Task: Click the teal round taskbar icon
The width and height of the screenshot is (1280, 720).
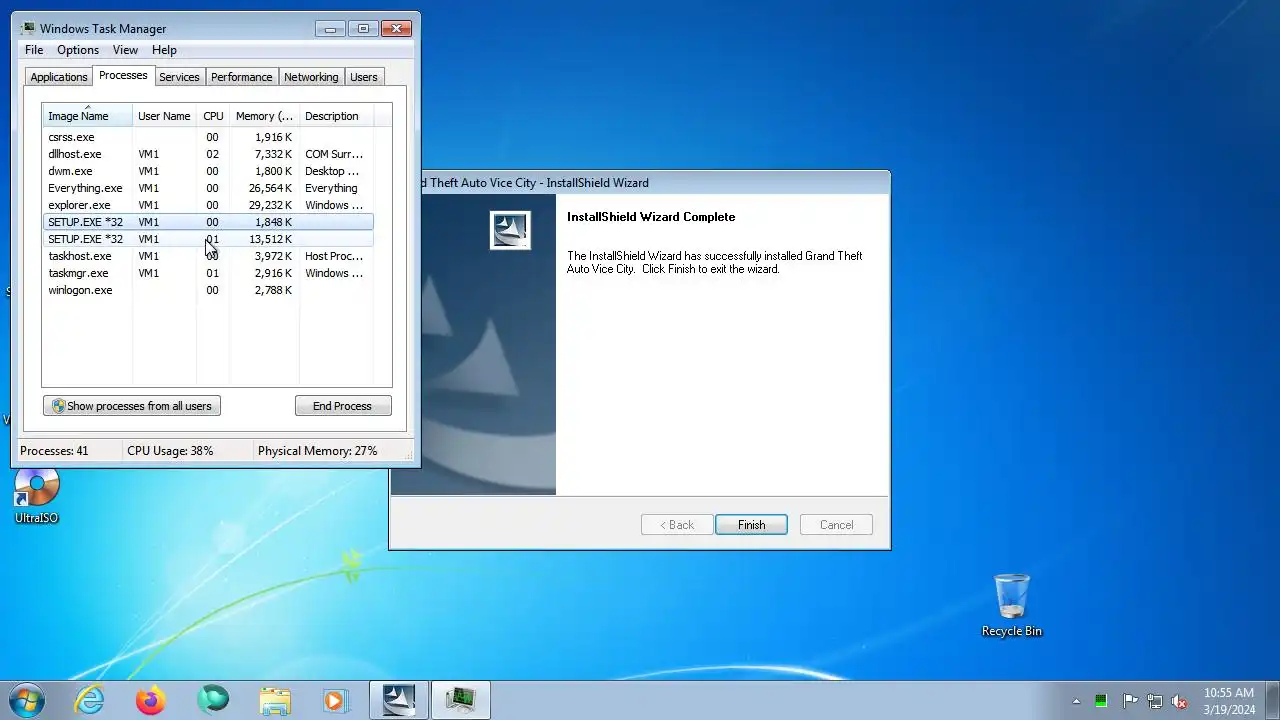Action: [212, 700]
